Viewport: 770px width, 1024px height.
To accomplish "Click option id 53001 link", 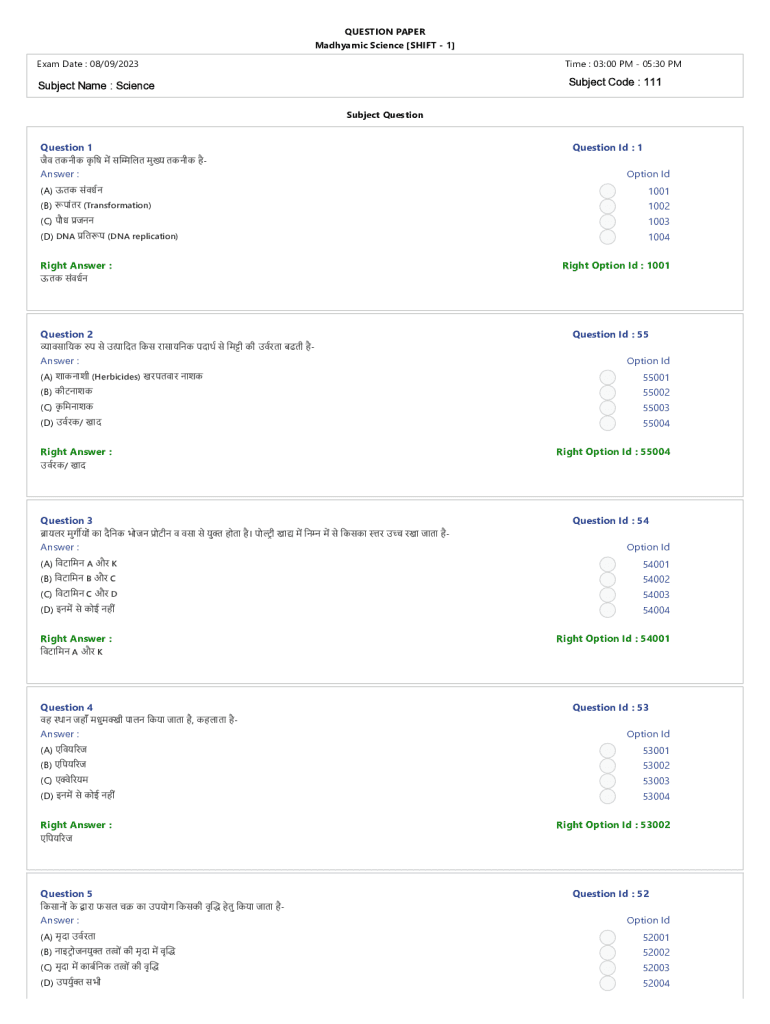I will (656, 750).
